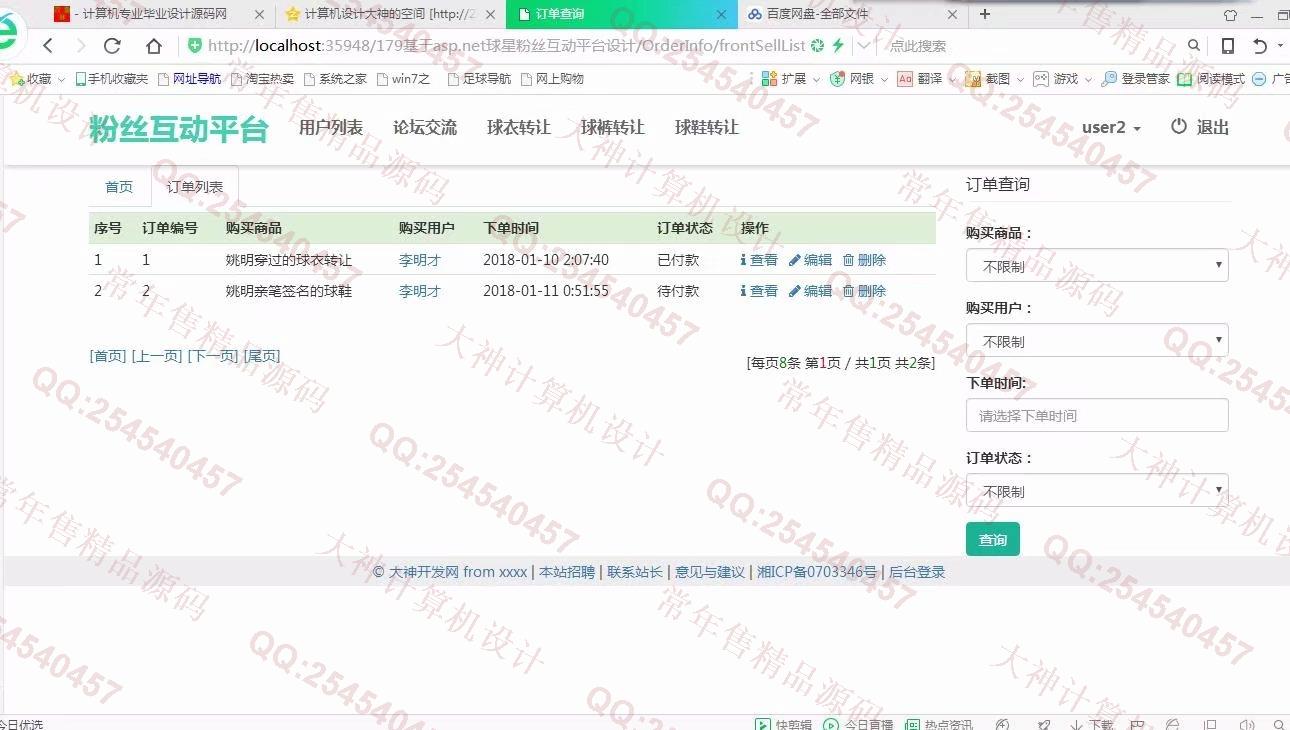
Task: Open the 意见与建议 footer link
Action: click(710, 572)
